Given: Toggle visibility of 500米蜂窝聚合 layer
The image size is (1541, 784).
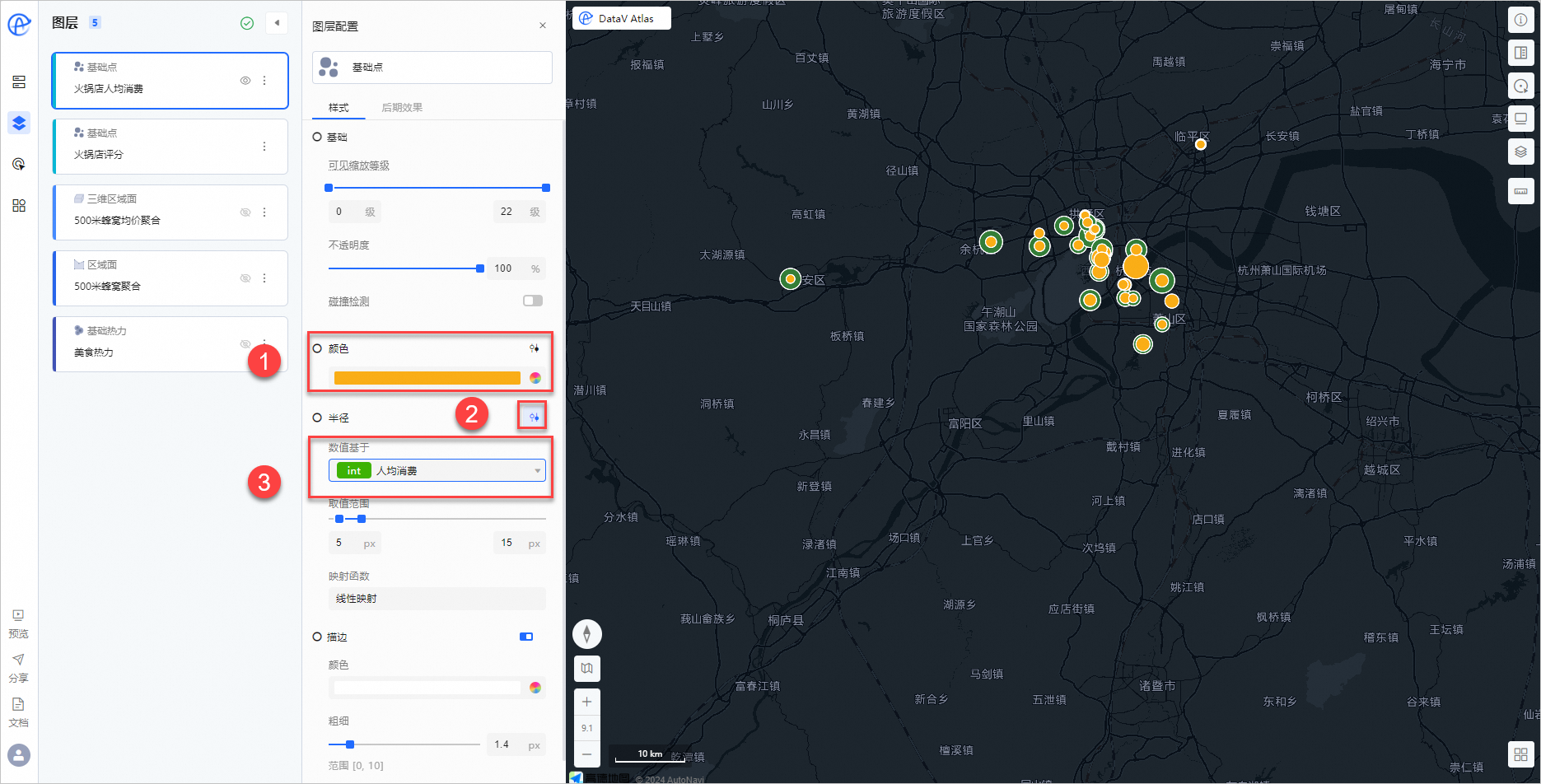Looking at the screenshot, I should click(x=245, y=278).
